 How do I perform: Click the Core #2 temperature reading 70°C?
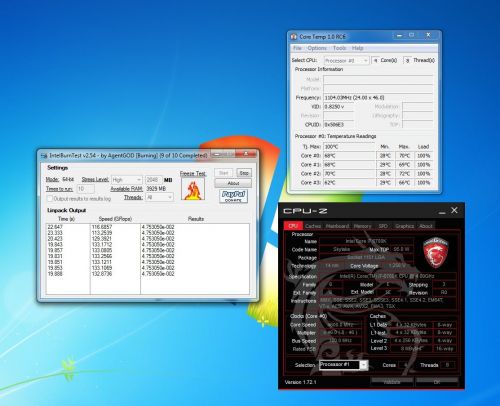point(349,174)
